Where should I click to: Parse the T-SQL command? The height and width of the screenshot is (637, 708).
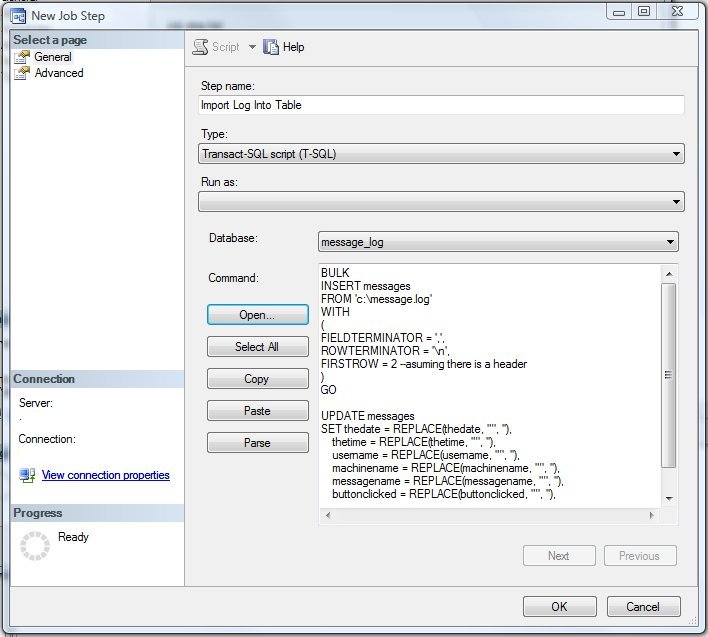click(x=256, y=443)
